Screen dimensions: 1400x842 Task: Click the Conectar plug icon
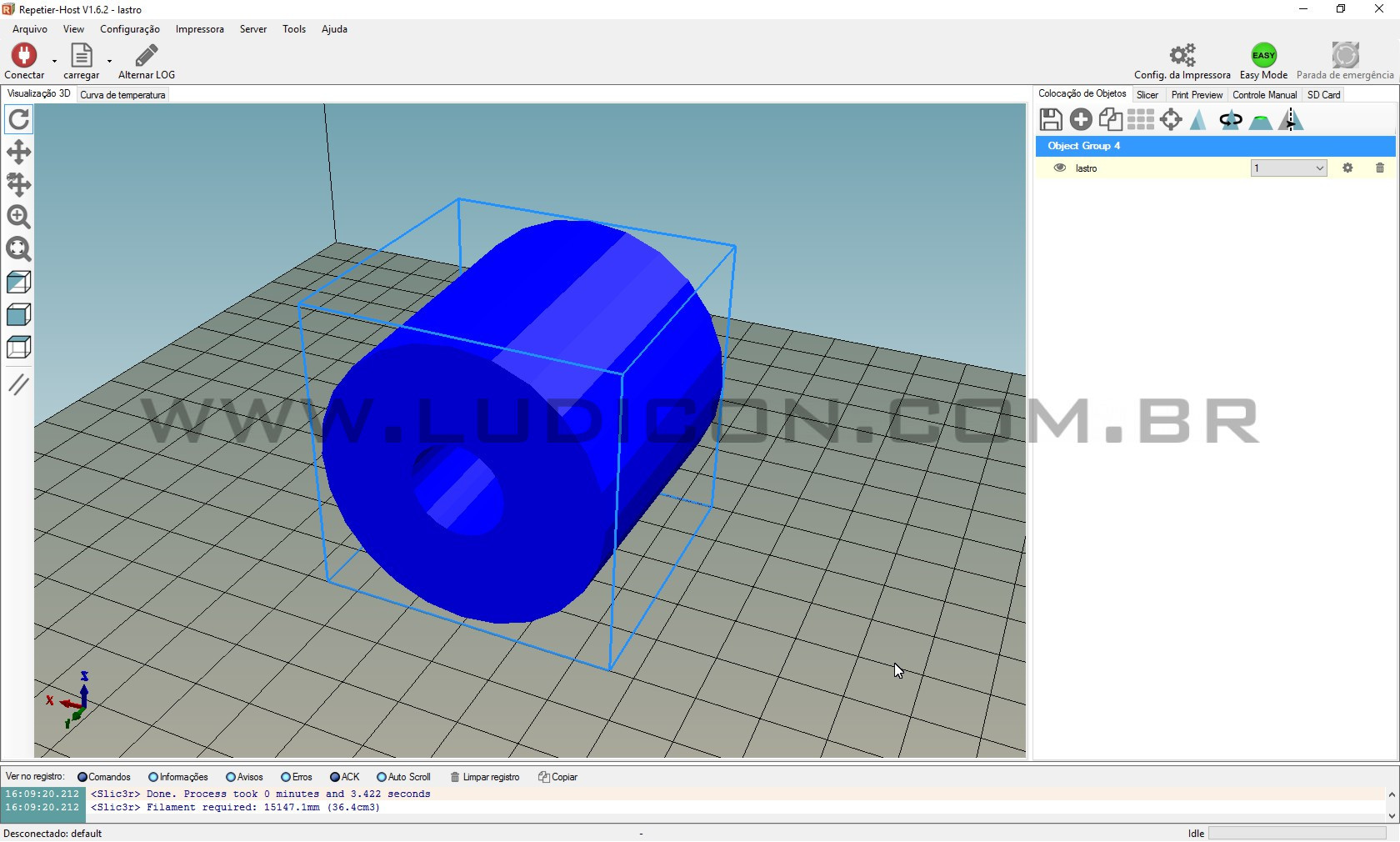pos(24,55)
